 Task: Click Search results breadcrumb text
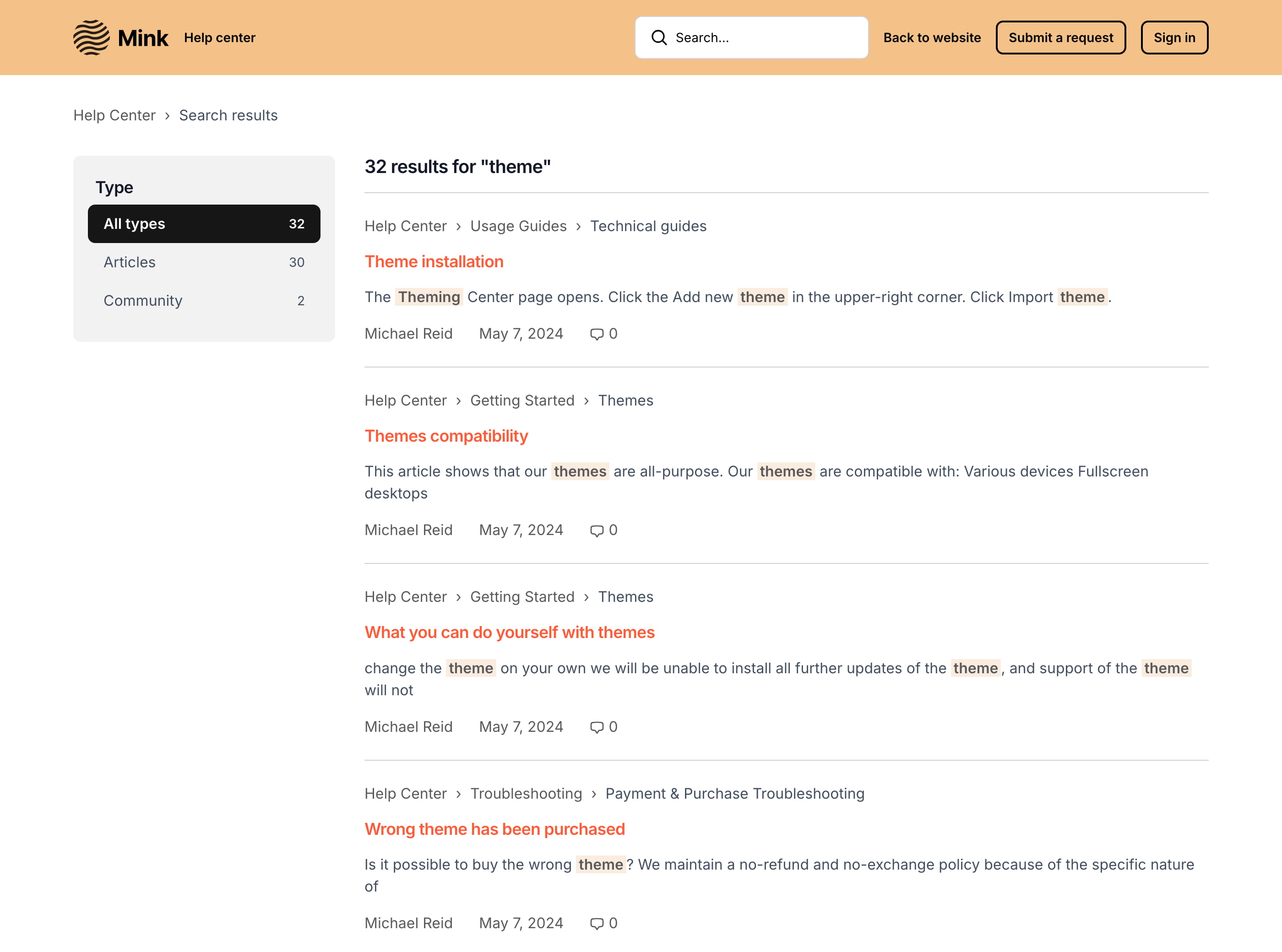(x=228, y=115)
